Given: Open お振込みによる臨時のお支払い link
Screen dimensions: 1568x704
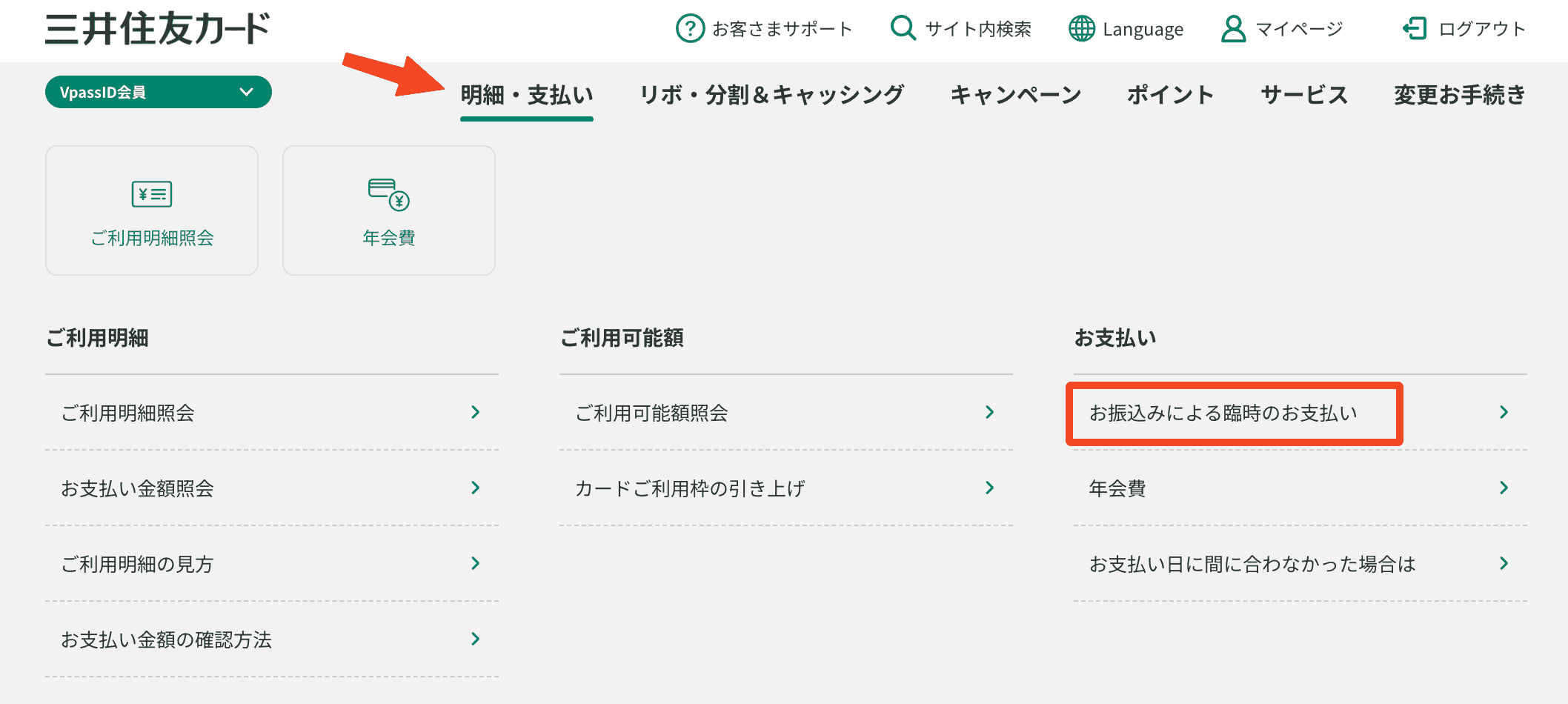Looking at the screenshot, I should pyautogui.click(x=1223, y=413).
